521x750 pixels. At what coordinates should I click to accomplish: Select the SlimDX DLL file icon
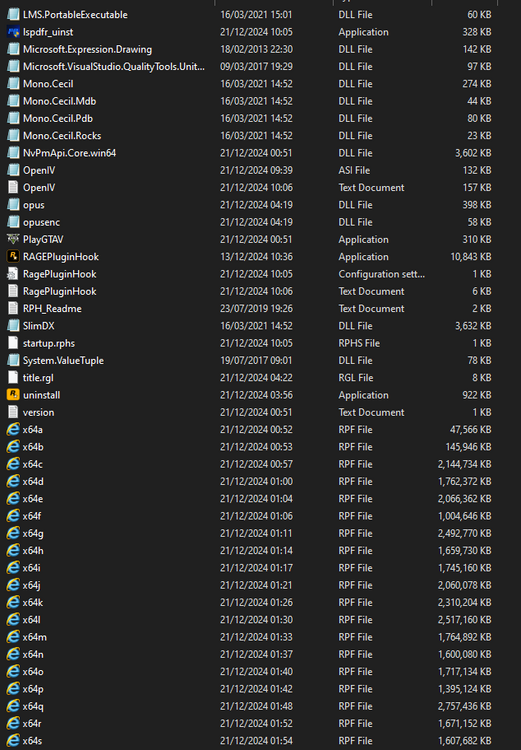pos(13,326)
